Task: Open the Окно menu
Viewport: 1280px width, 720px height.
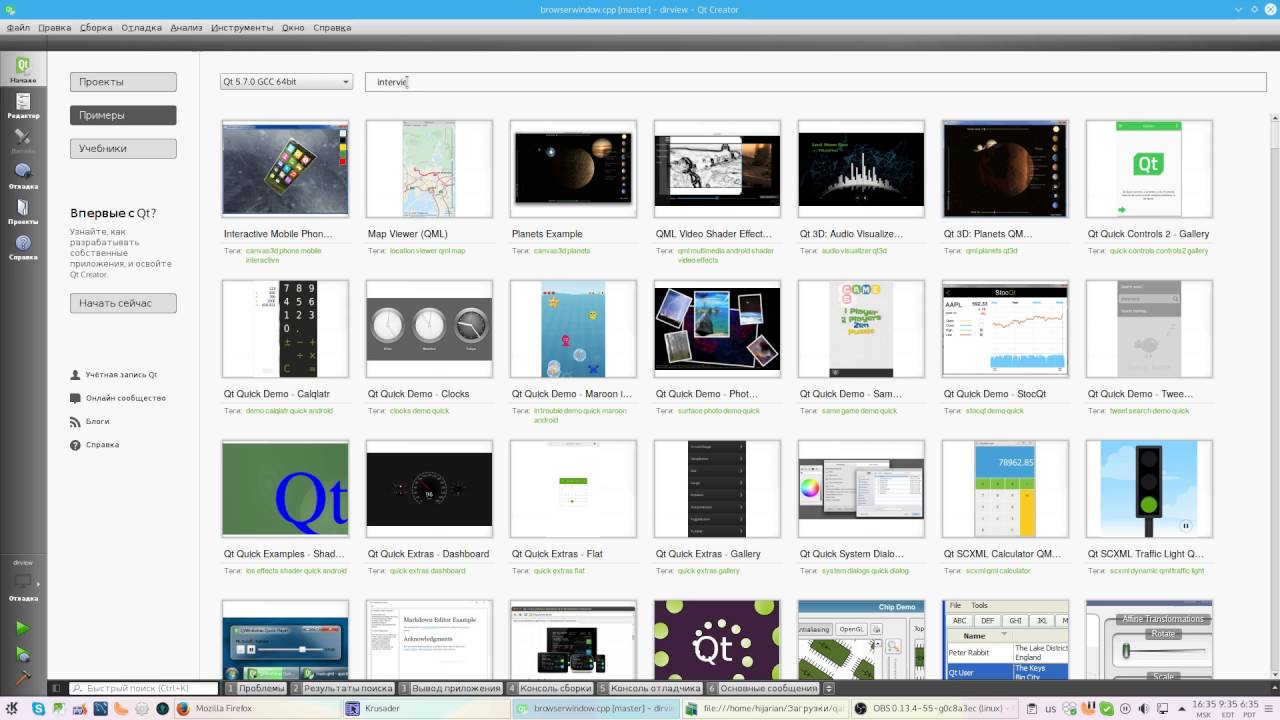Action: click(x=293, y=28)
